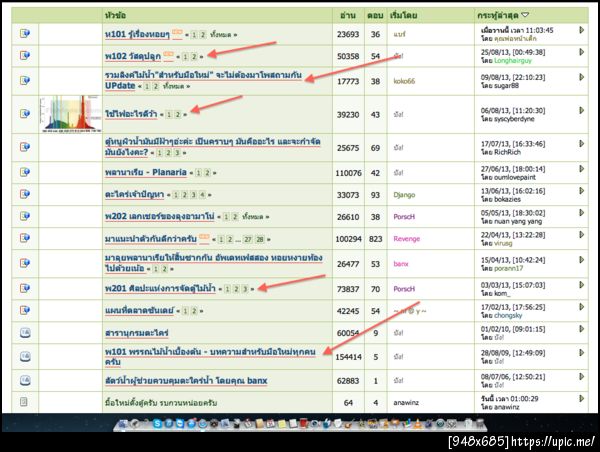Click the 154414 view count cell
The width and height of the screenshot is (600, 452).
[x=348, y=357]
